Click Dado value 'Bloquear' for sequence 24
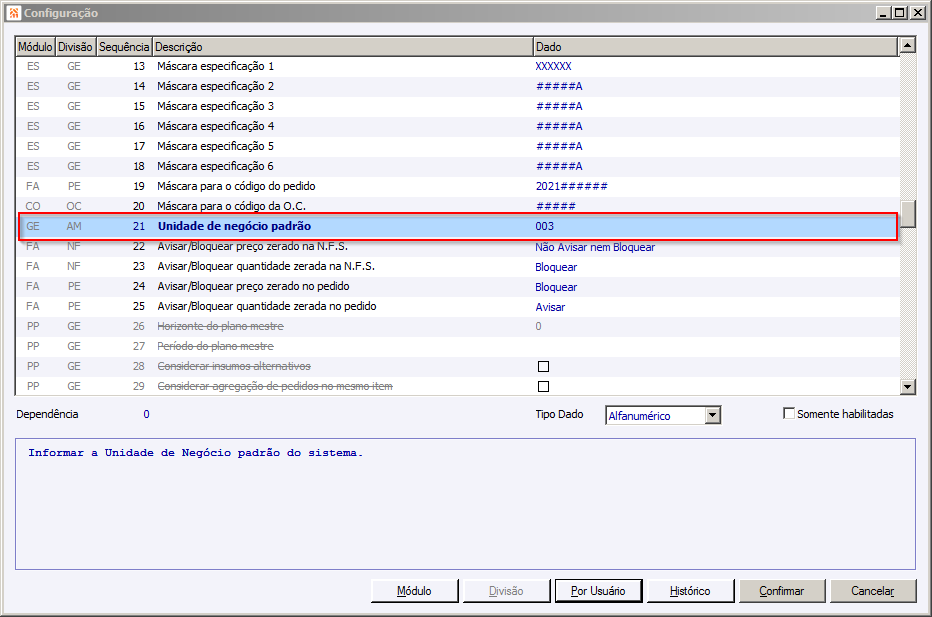The width and height of the screenshot is (932, 617). [x=556, y=287]
